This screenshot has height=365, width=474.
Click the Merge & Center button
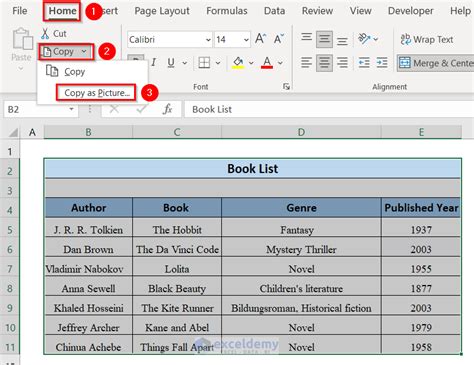[436, 63]
